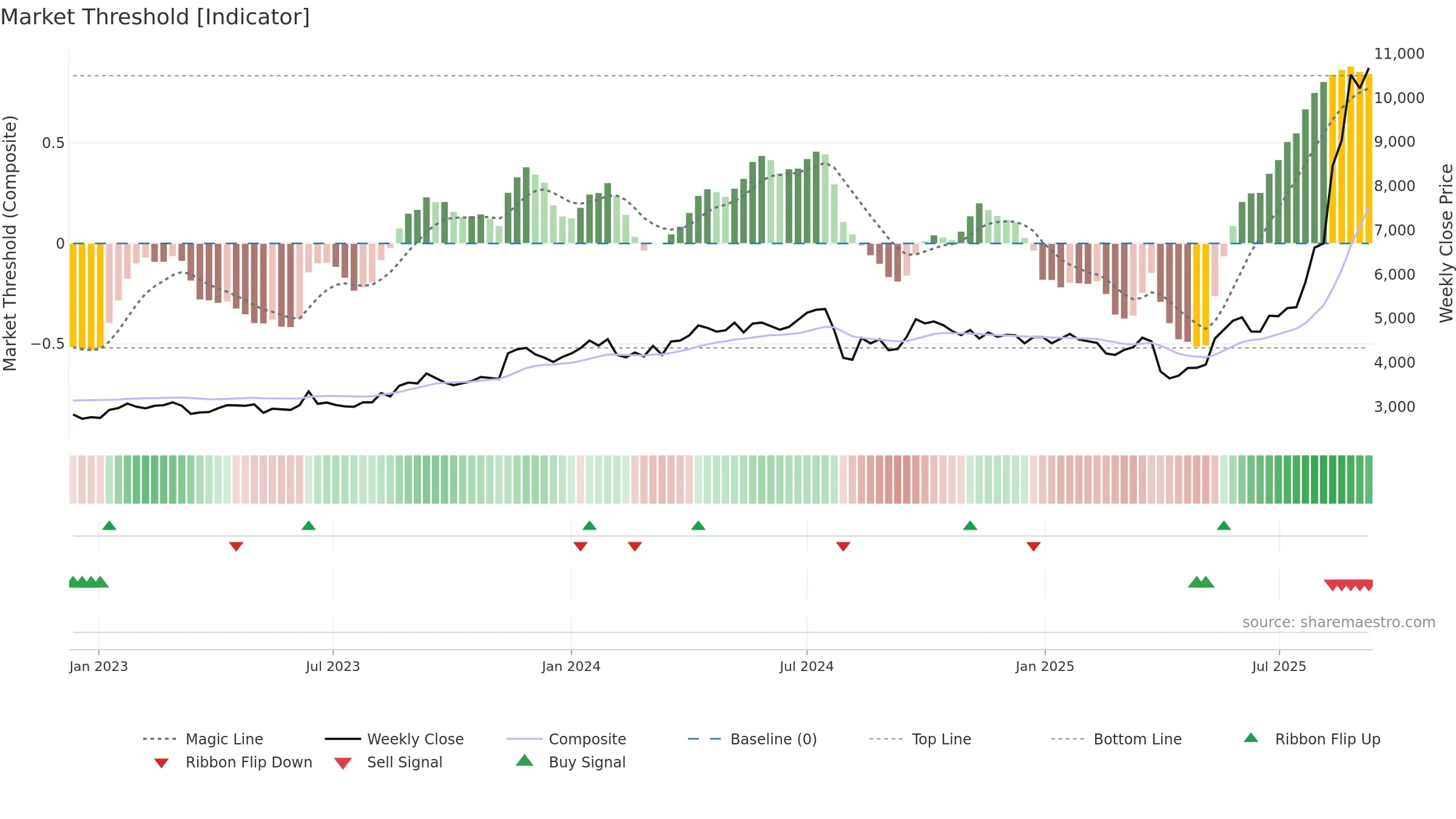Click Jul 2023 x-axis label
This screenshot has width=1456, height=819.
(333, 667)
